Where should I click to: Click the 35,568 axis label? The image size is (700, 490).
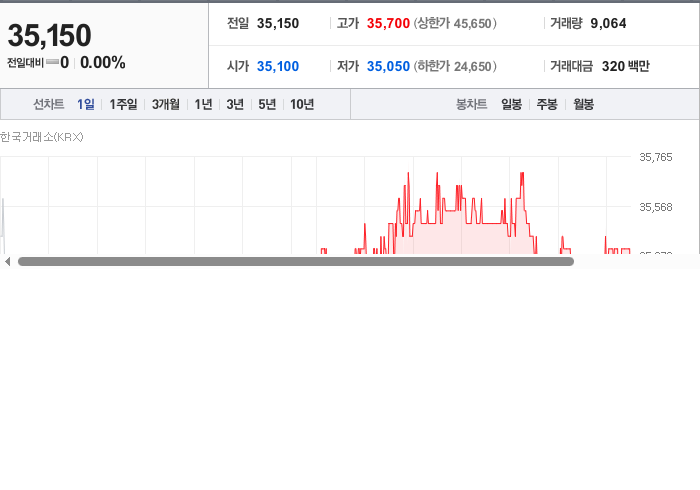coord(656,207)
